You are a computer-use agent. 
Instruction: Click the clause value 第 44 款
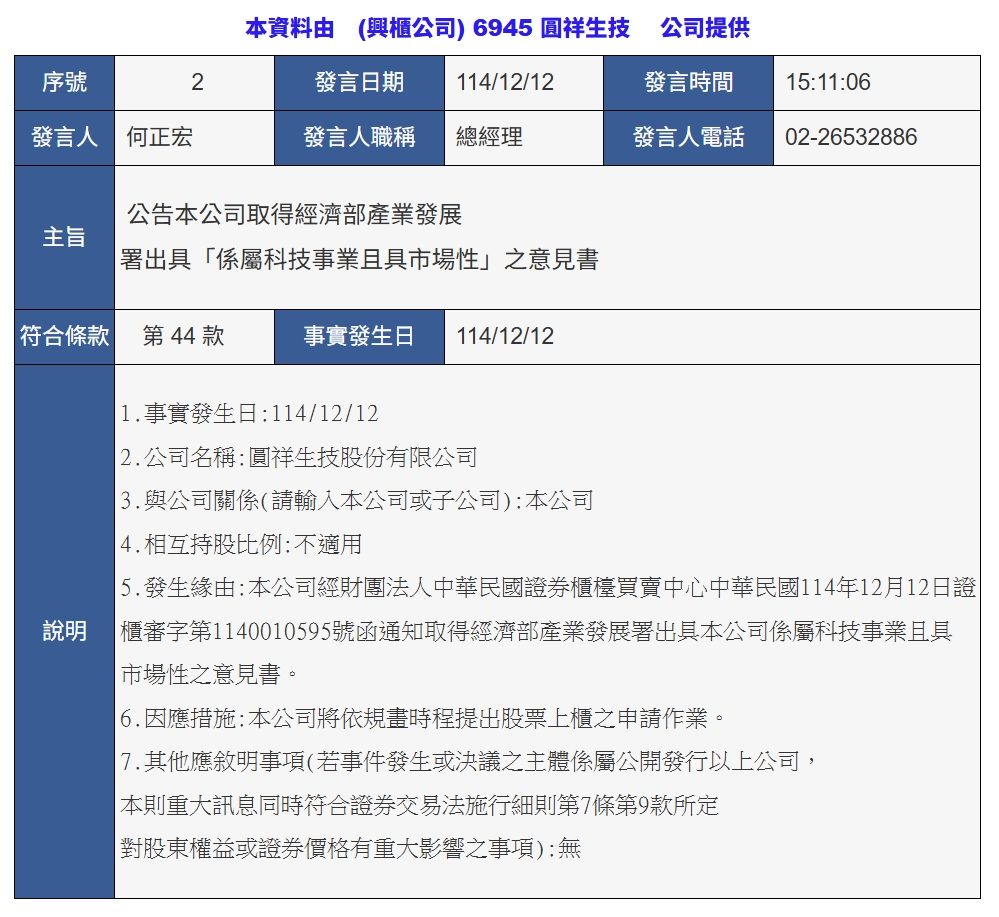(x=183, y=336)
